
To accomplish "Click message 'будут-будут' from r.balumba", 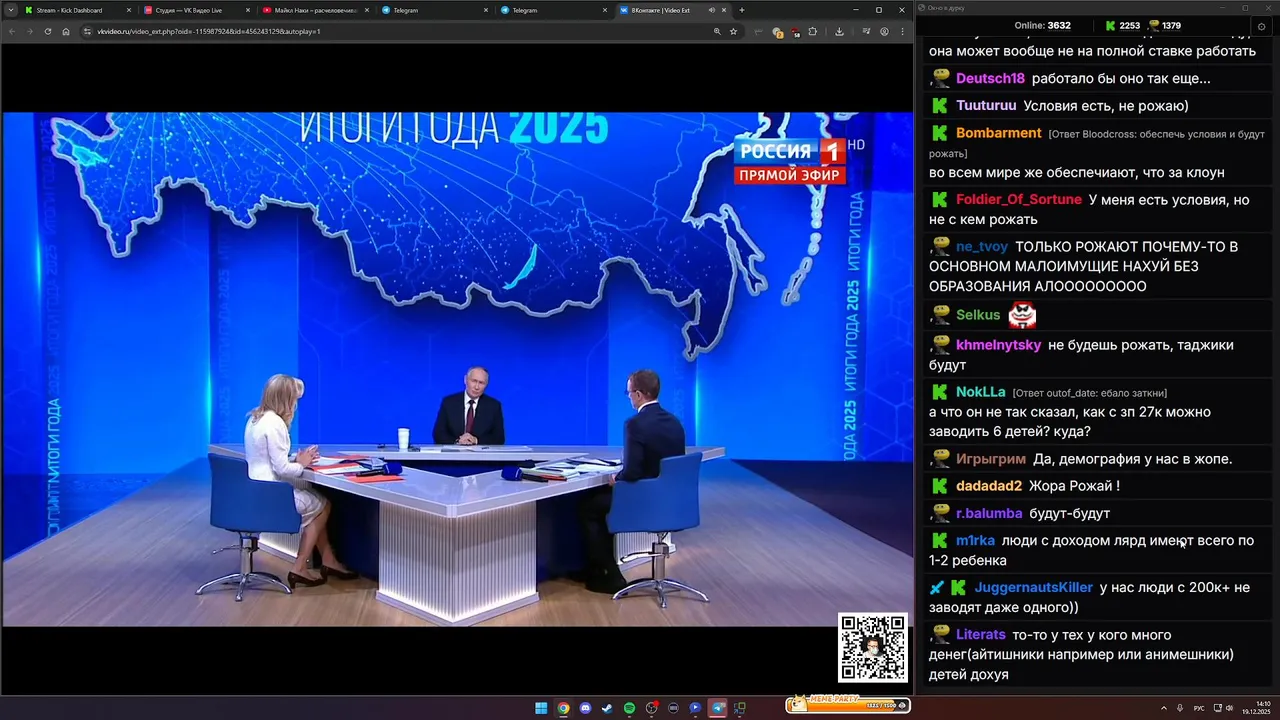I will pos(1069,513).
